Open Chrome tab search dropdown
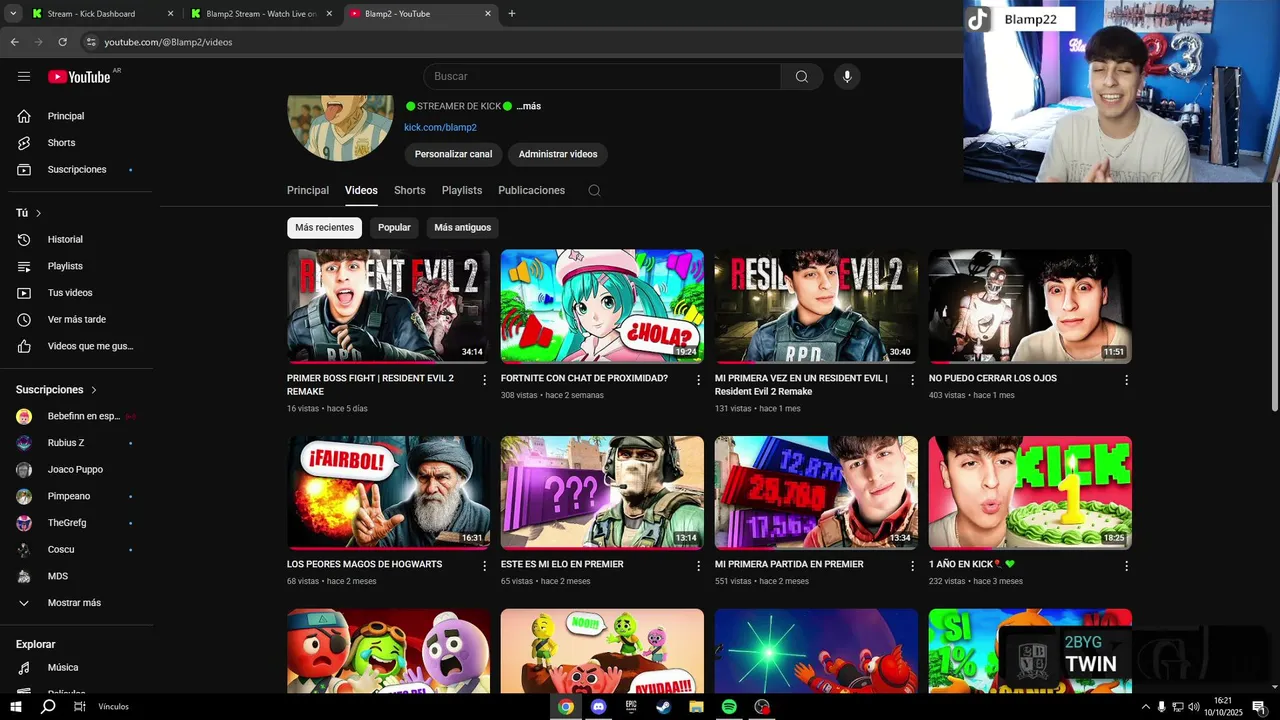This screenshot has height=720, width=1280. [x=13, y=14]
